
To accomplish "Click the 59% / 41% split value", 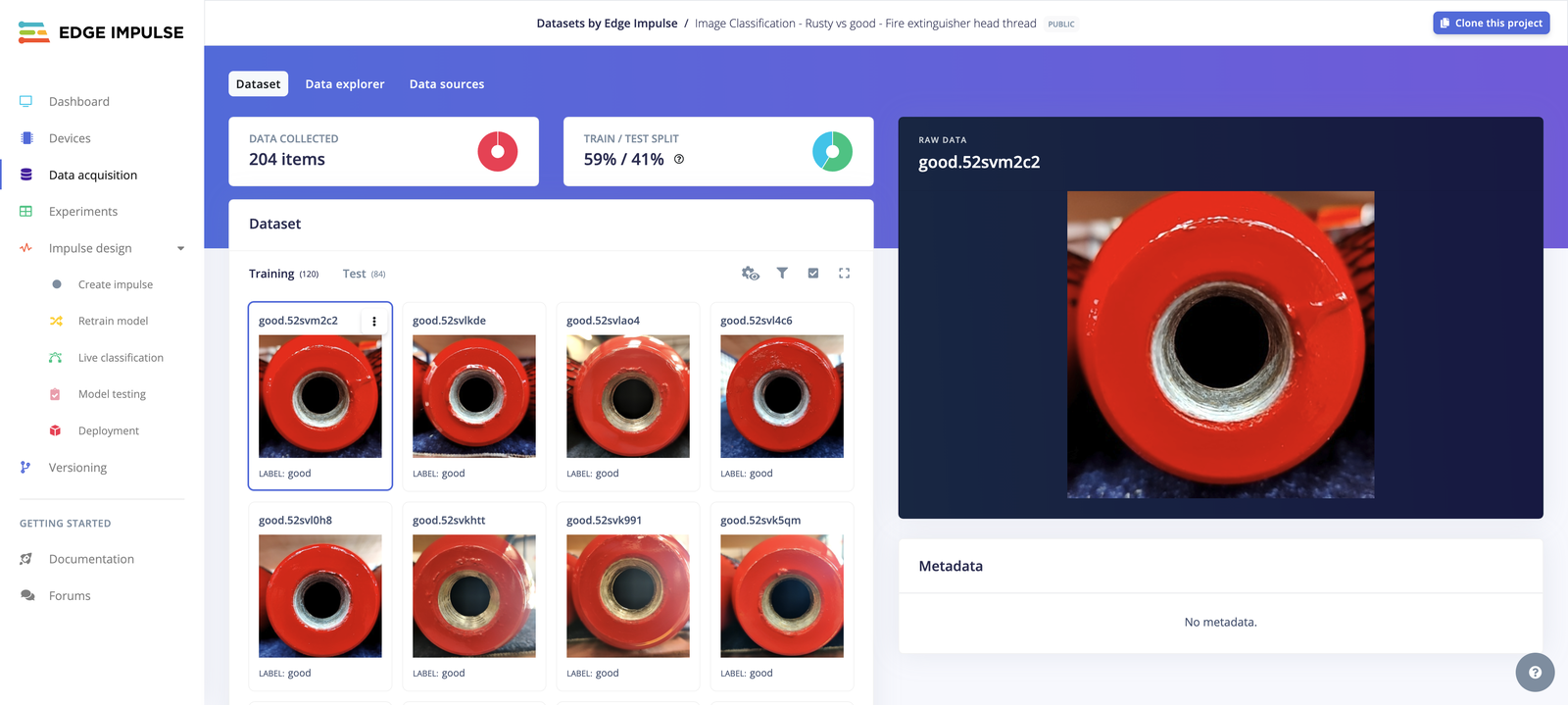I will (x=623, y=159).
